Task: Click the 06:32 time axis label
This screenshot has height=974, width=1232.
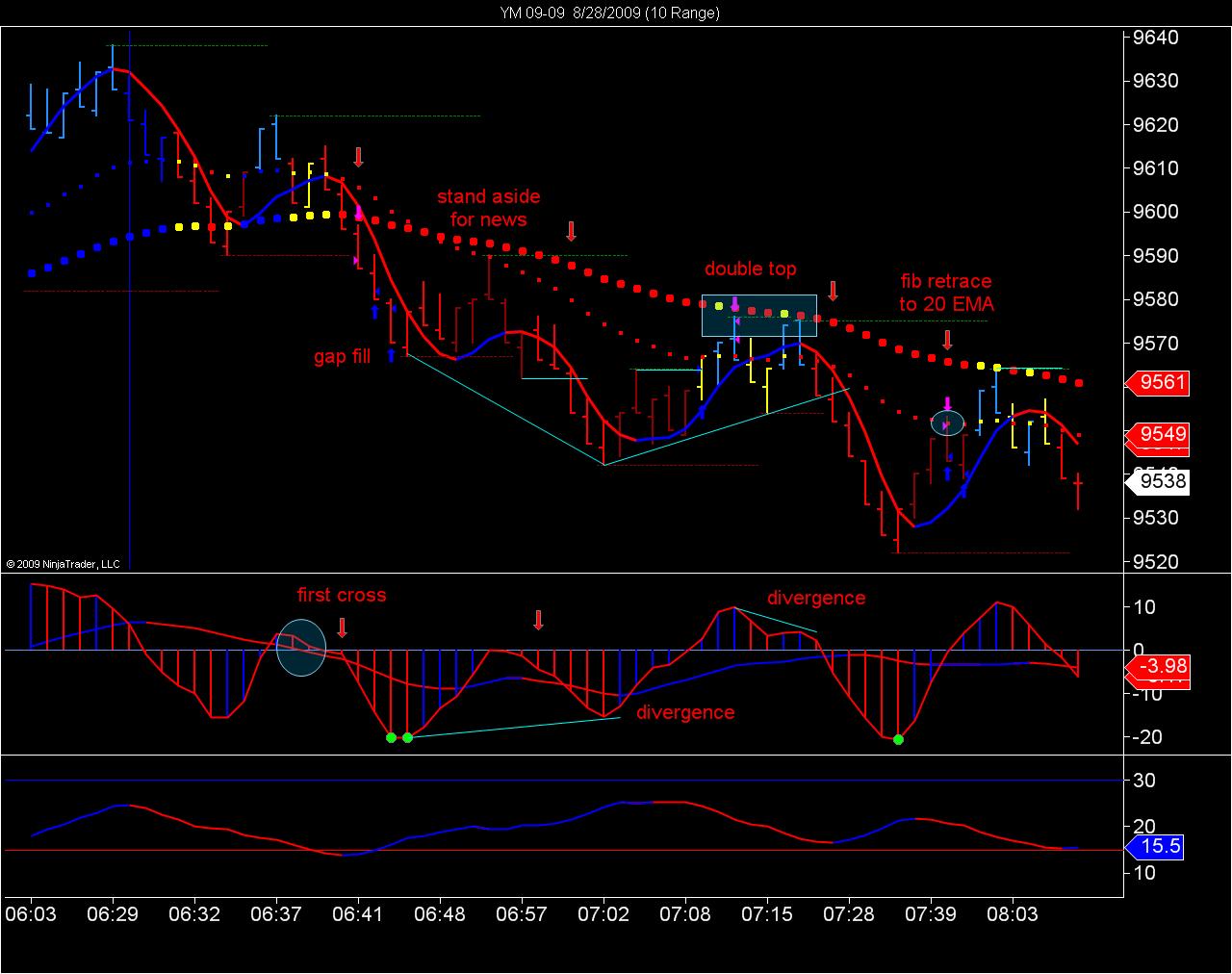Action: [194, 913]
